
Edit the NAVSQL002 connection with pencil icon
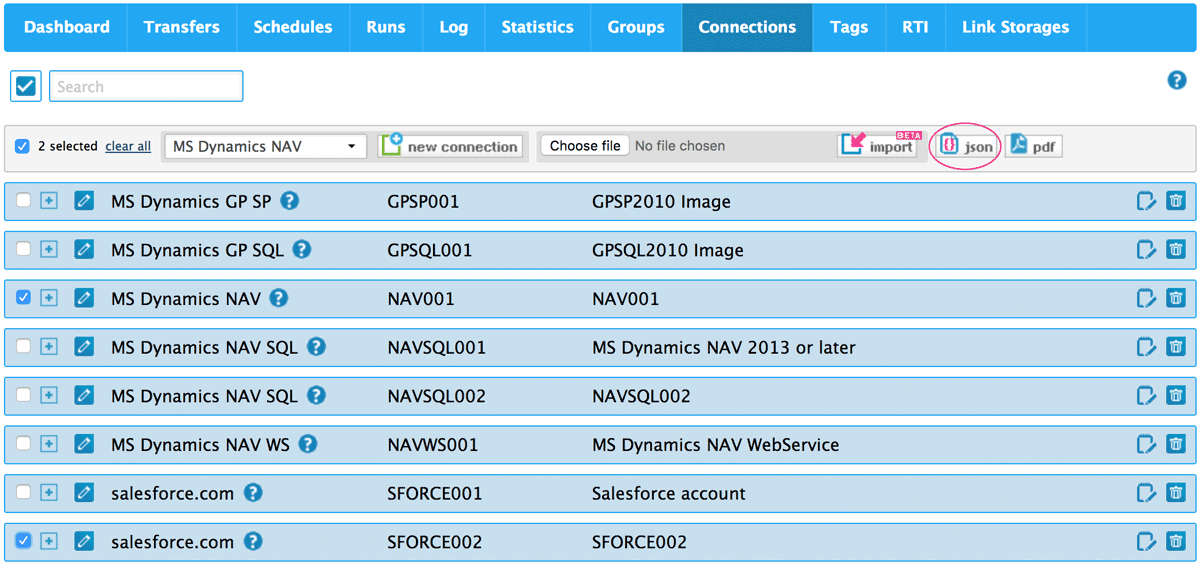point(84,396)
